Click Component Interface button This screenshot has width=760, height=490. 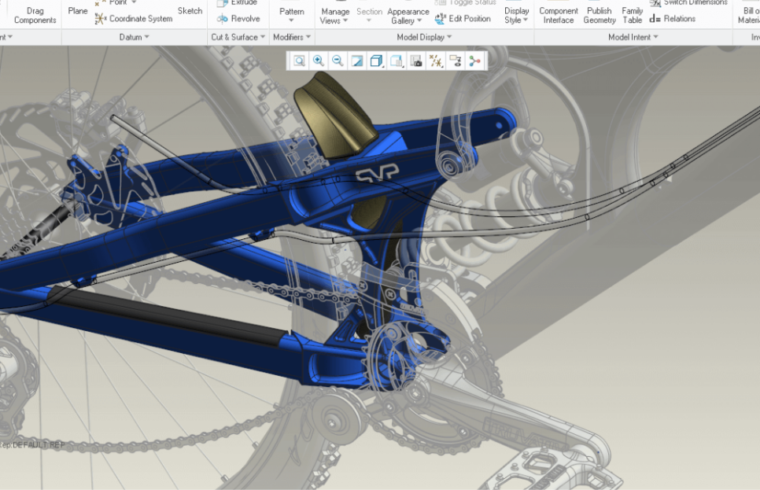558,16
